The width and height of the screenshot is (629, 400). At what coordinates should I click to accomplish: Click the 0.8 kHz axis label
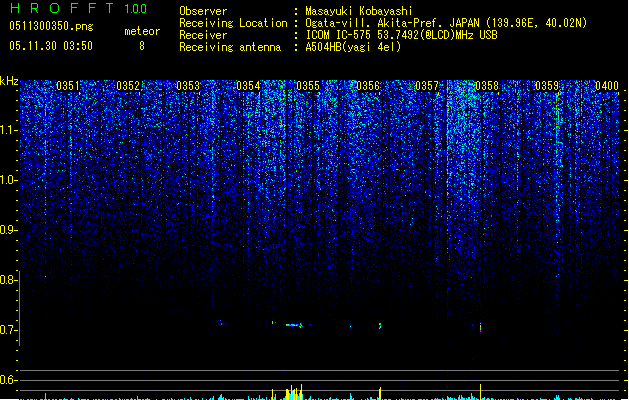click(x=8, y=280)
